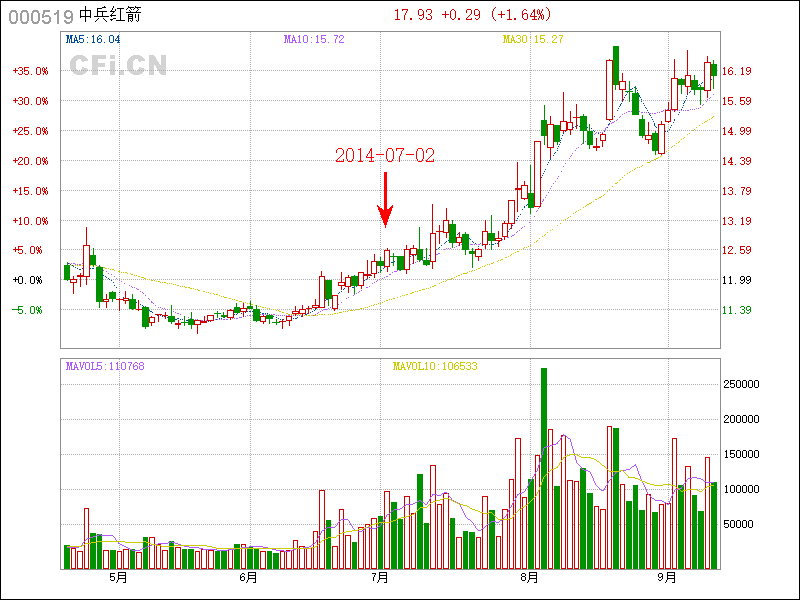This screenshot has width=800, height=600.
Task: Click the +10.0% axis label
Action: click(x=31, y=221)
